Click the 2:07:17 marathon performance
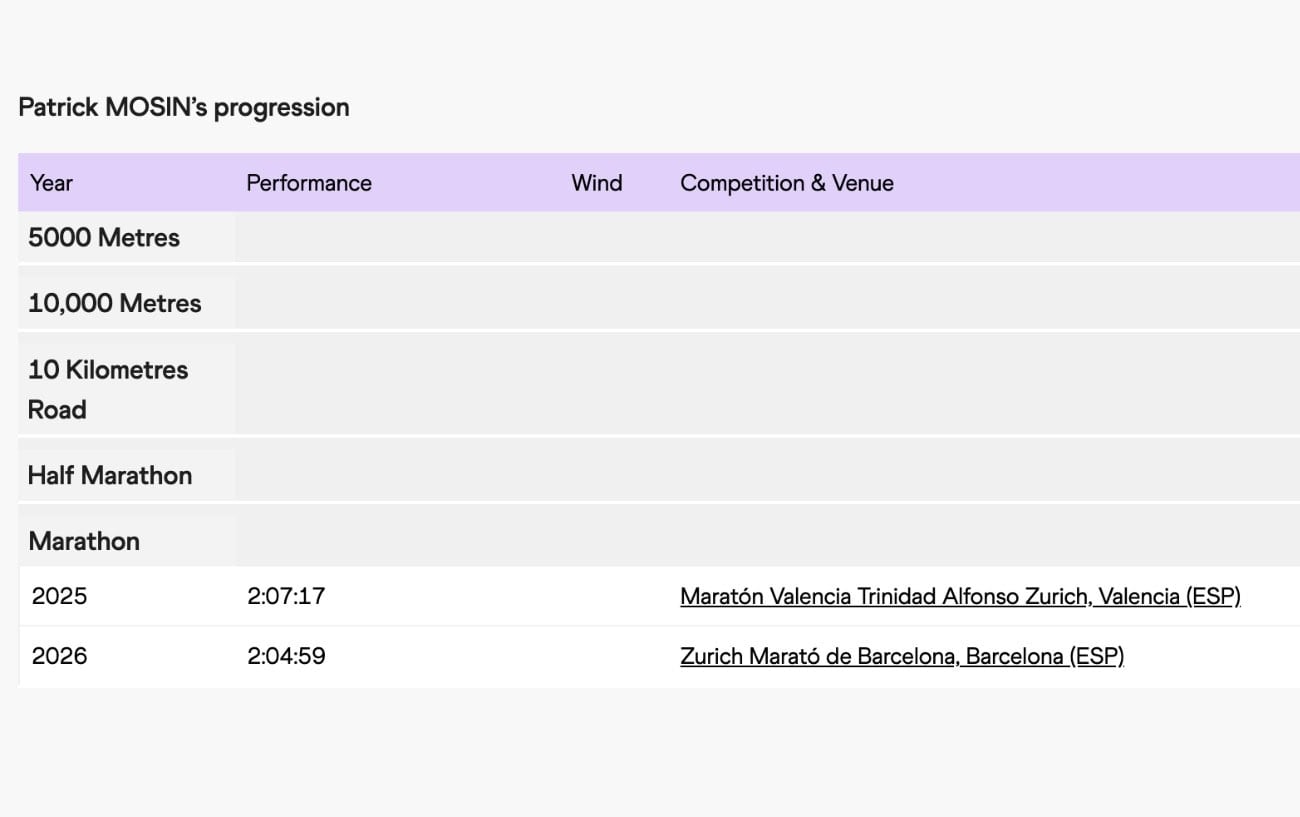1300x817 pixels. [286, 597]
